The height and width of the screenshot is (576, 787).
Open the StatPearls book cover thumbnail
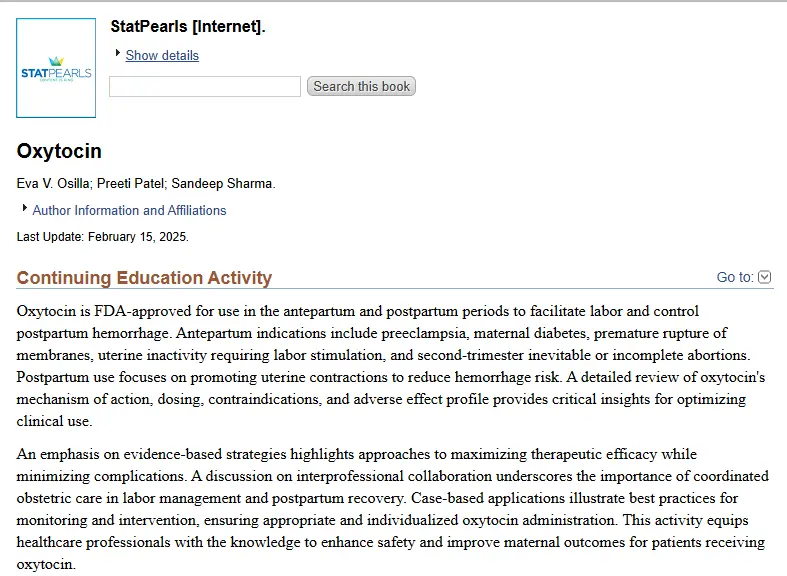pos(56,68)
